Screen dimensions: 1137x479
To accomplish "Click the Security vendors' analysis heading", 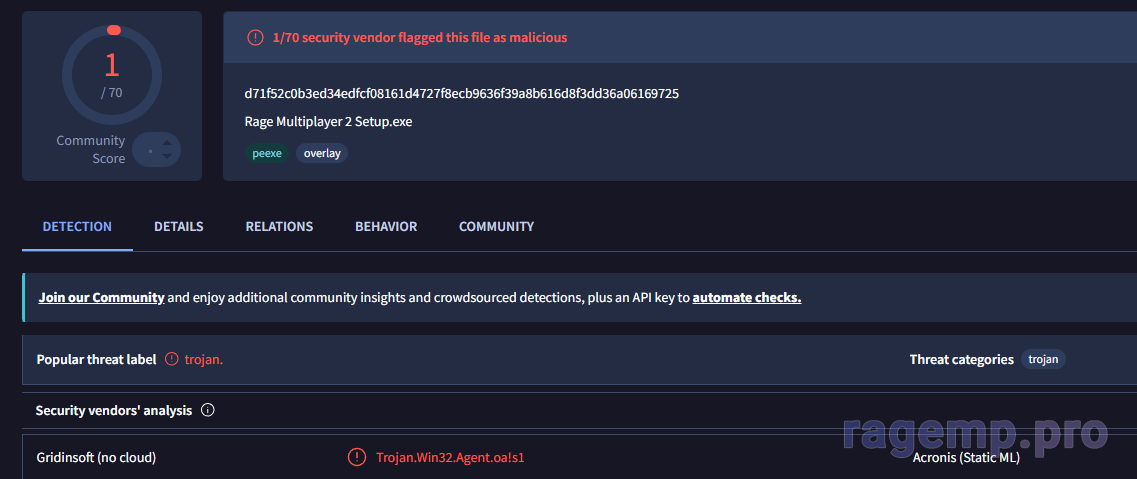I will (x=114, y=410).
